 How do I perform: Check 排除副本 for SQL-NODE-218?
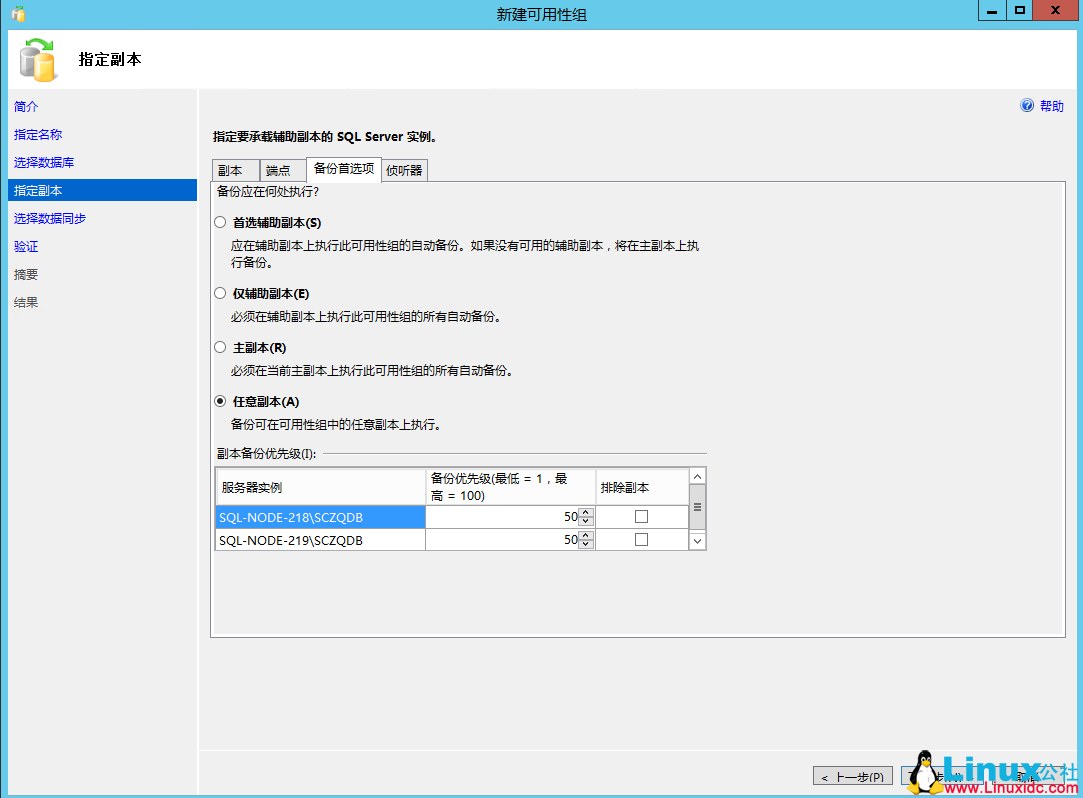point(643,517)
